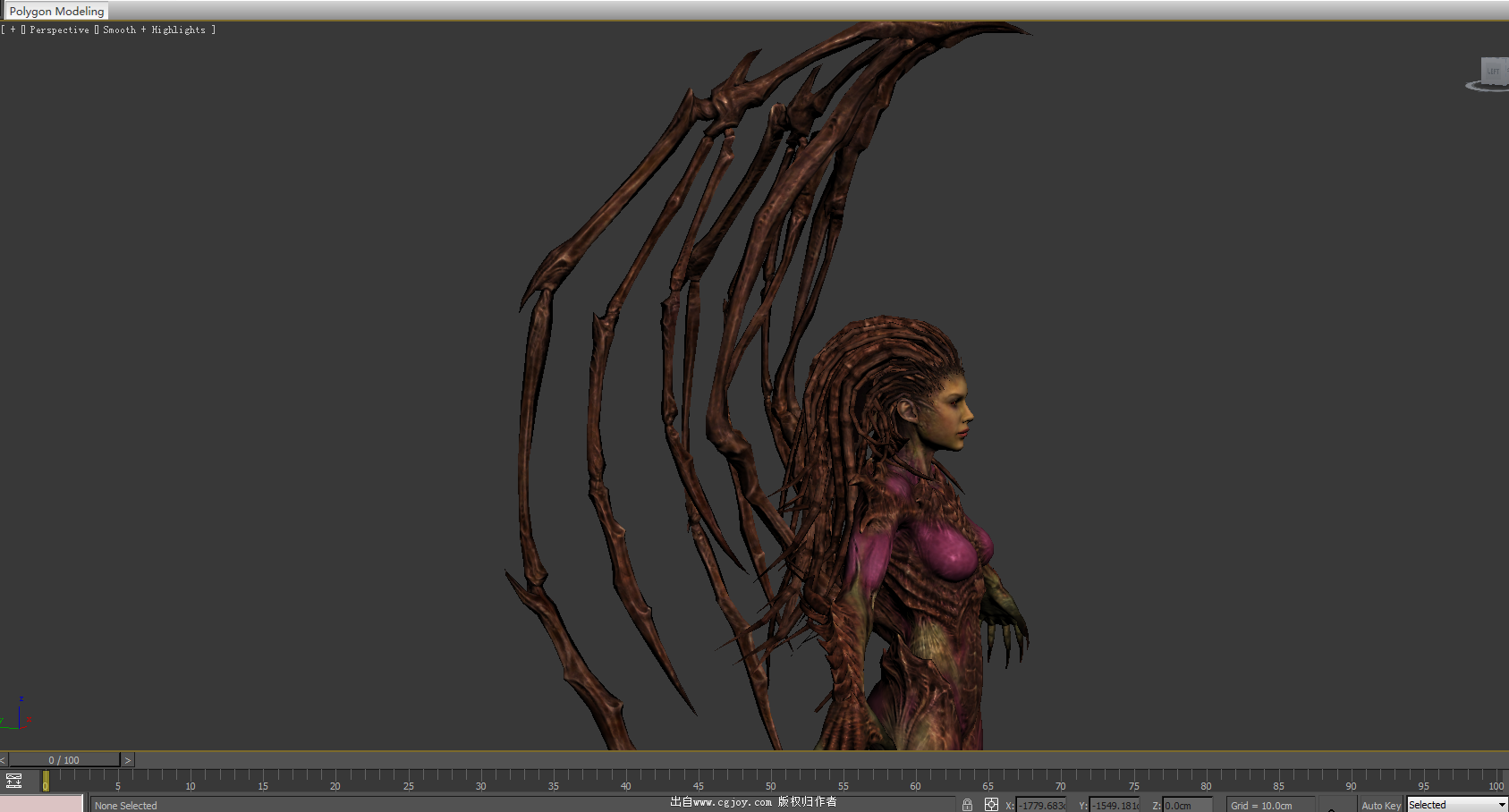The height and width of the screenshot is (812, 1509).
Task: Step time slider forward with right arrow
Action: pyautogui.click(x=128, y=760)
